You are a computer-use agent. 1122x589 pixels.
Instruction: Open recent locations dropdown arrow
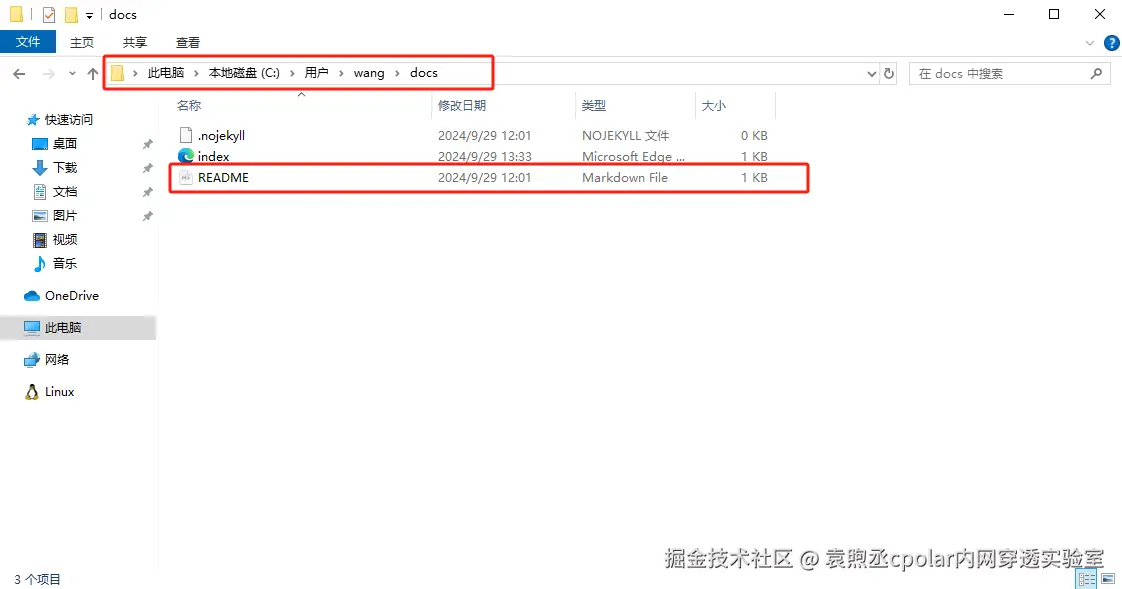(x=72, y=74)
